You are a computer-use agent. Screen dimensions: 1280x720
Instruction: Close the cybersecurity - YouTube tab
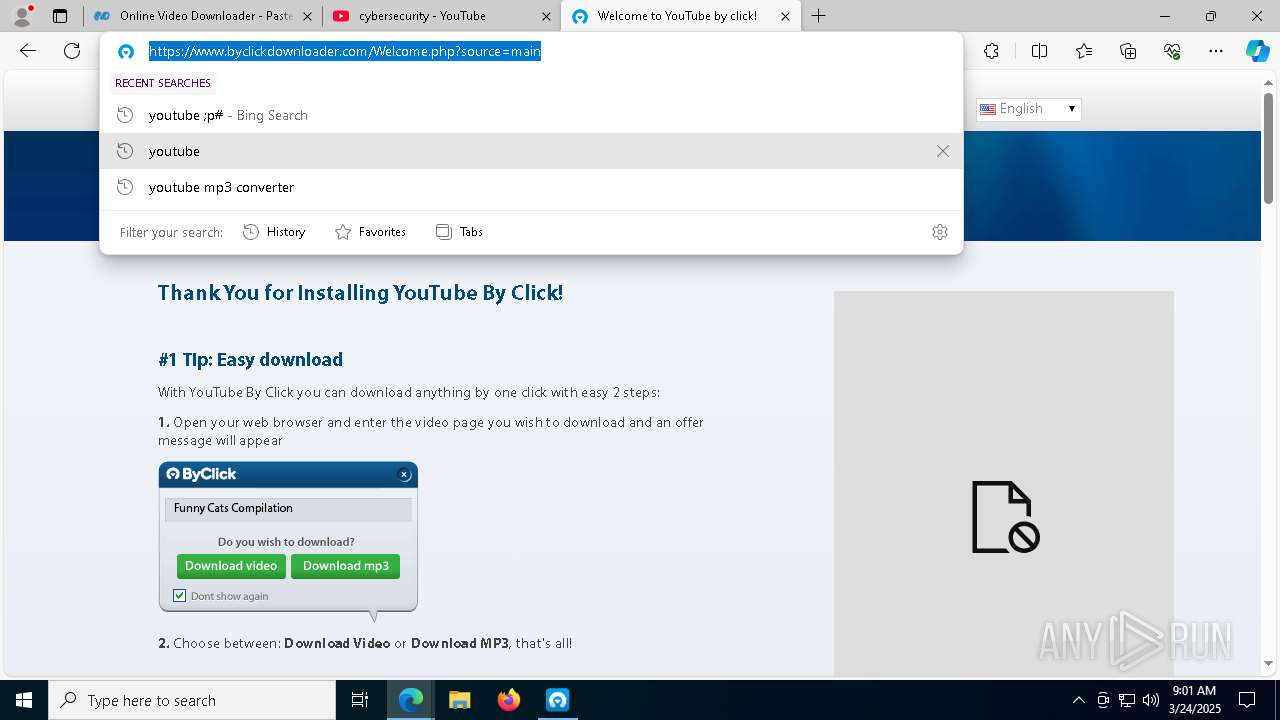pyautogui.click(x=546, y=16)
